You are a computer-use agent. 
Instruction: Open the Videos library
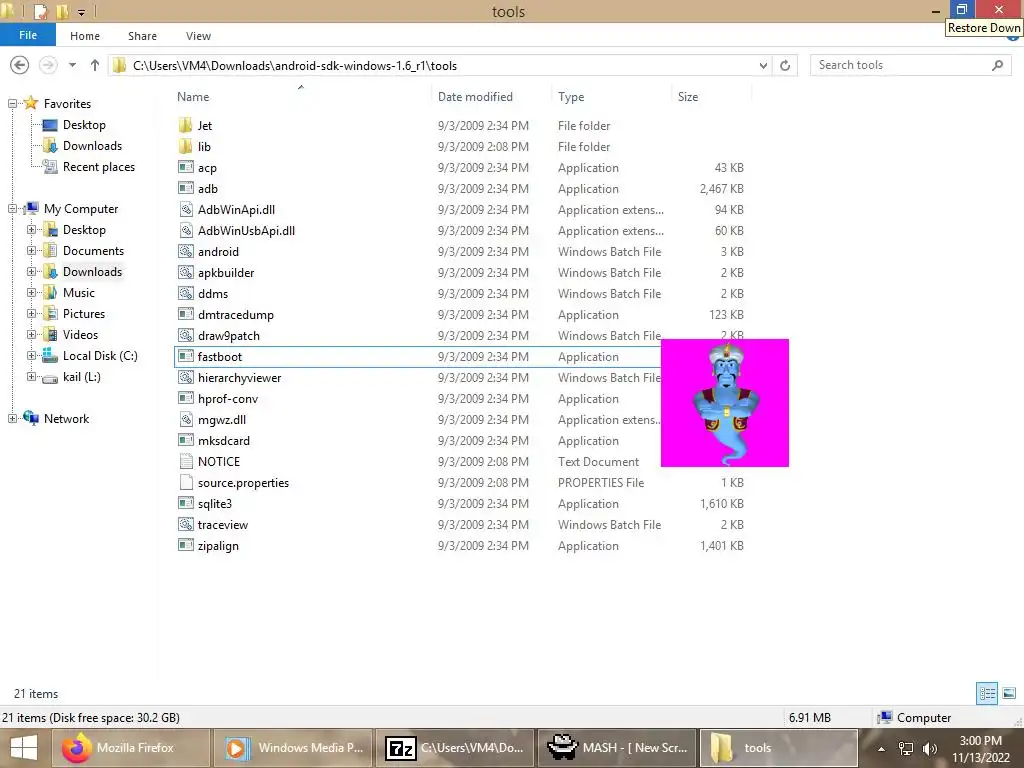click(x=80, y=334)
